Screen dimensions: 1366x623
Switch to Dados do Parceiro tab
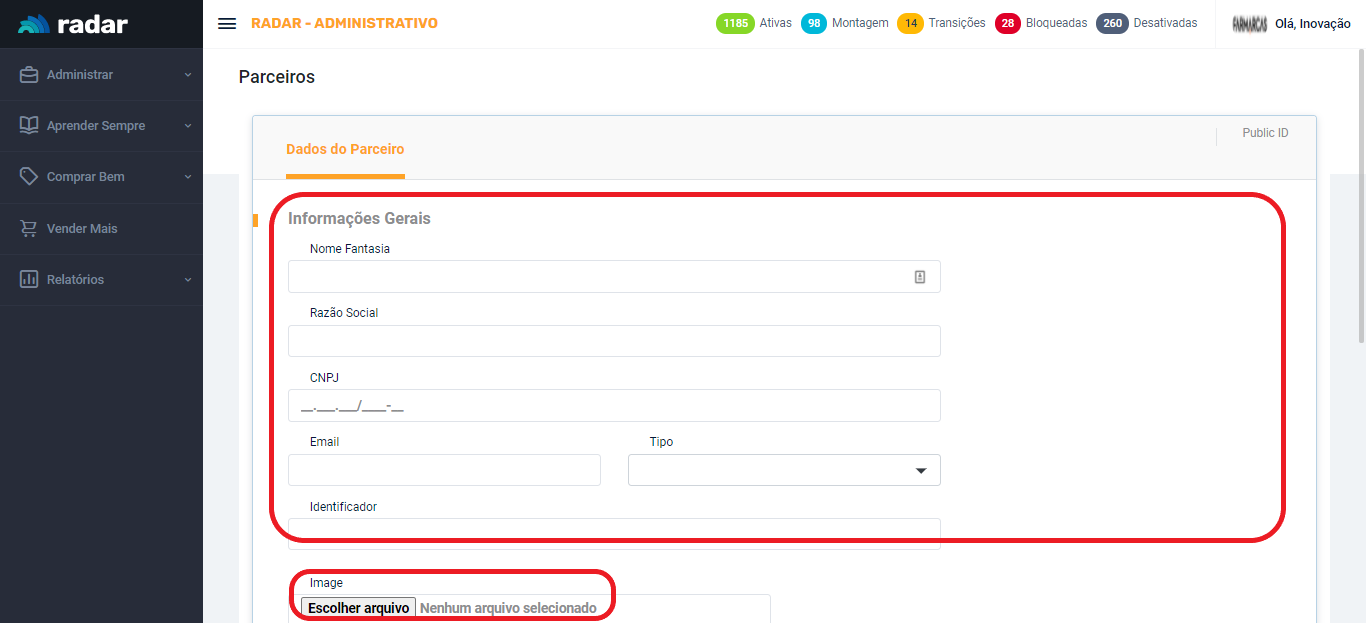tap(345, 149)
